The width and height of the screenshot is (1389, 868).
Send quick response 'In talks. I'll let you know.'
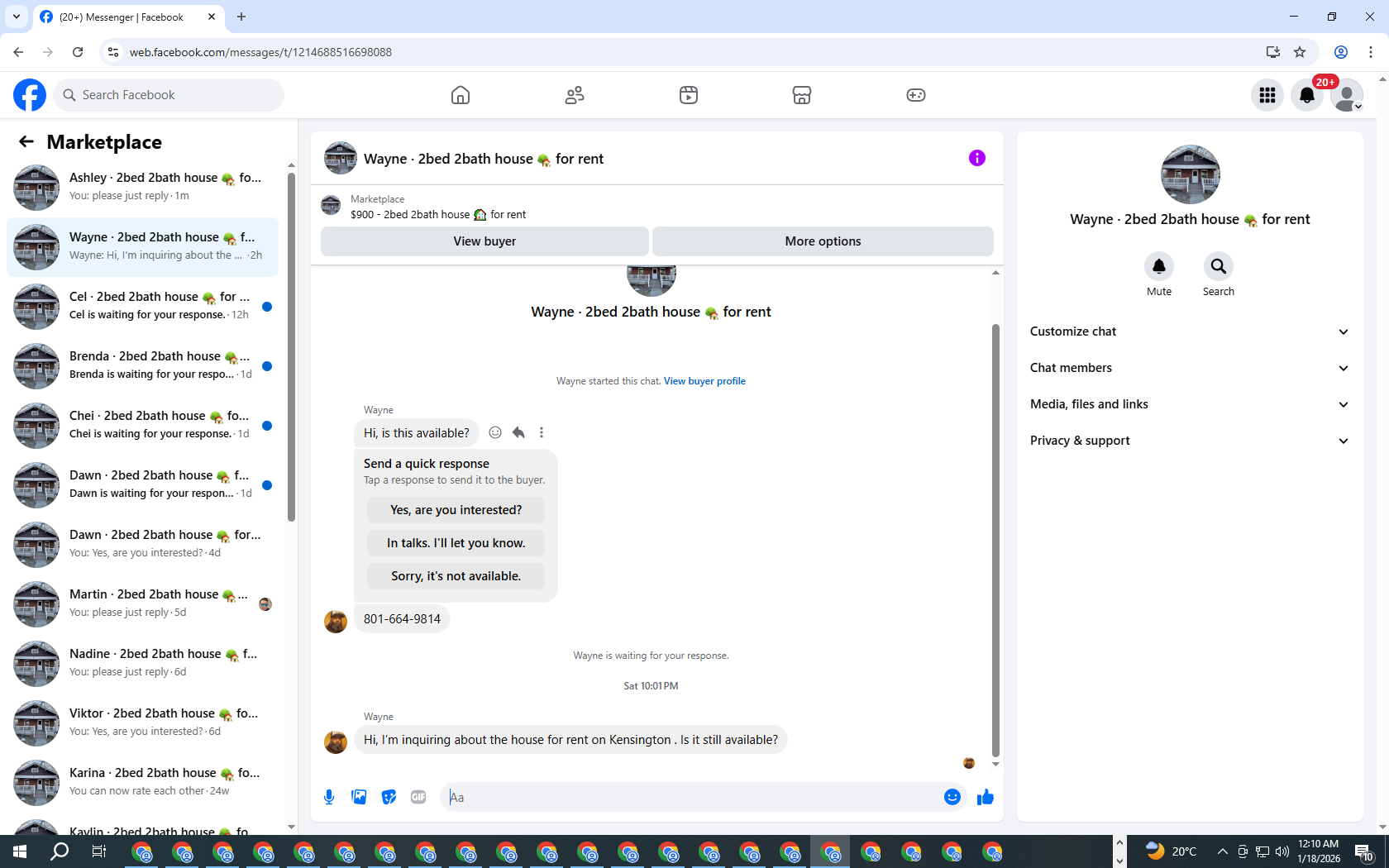point(456,543)
